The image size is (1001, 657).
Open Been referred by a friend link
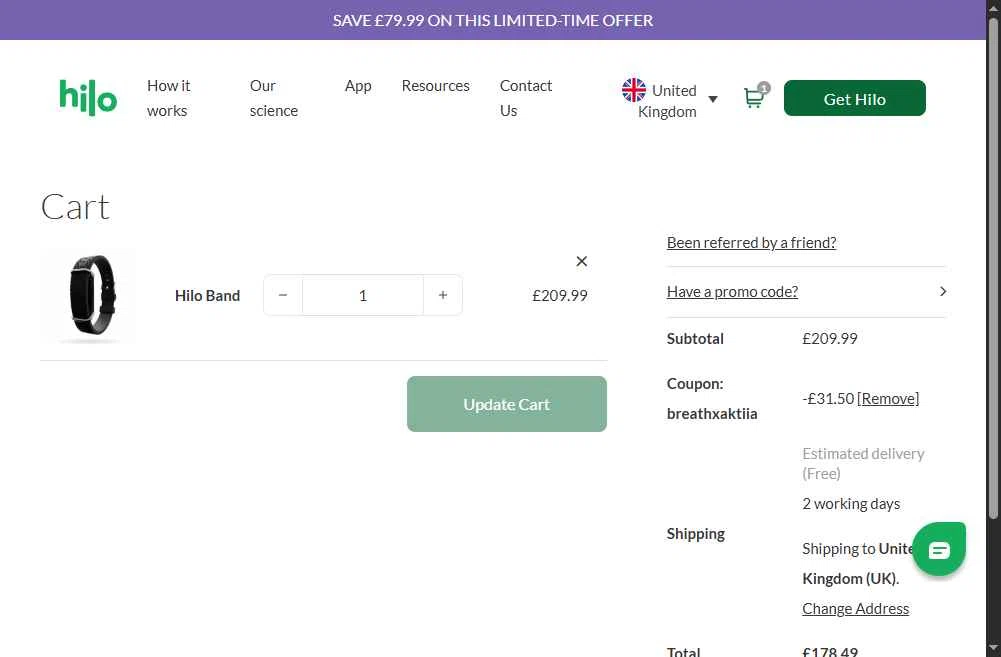751,243
